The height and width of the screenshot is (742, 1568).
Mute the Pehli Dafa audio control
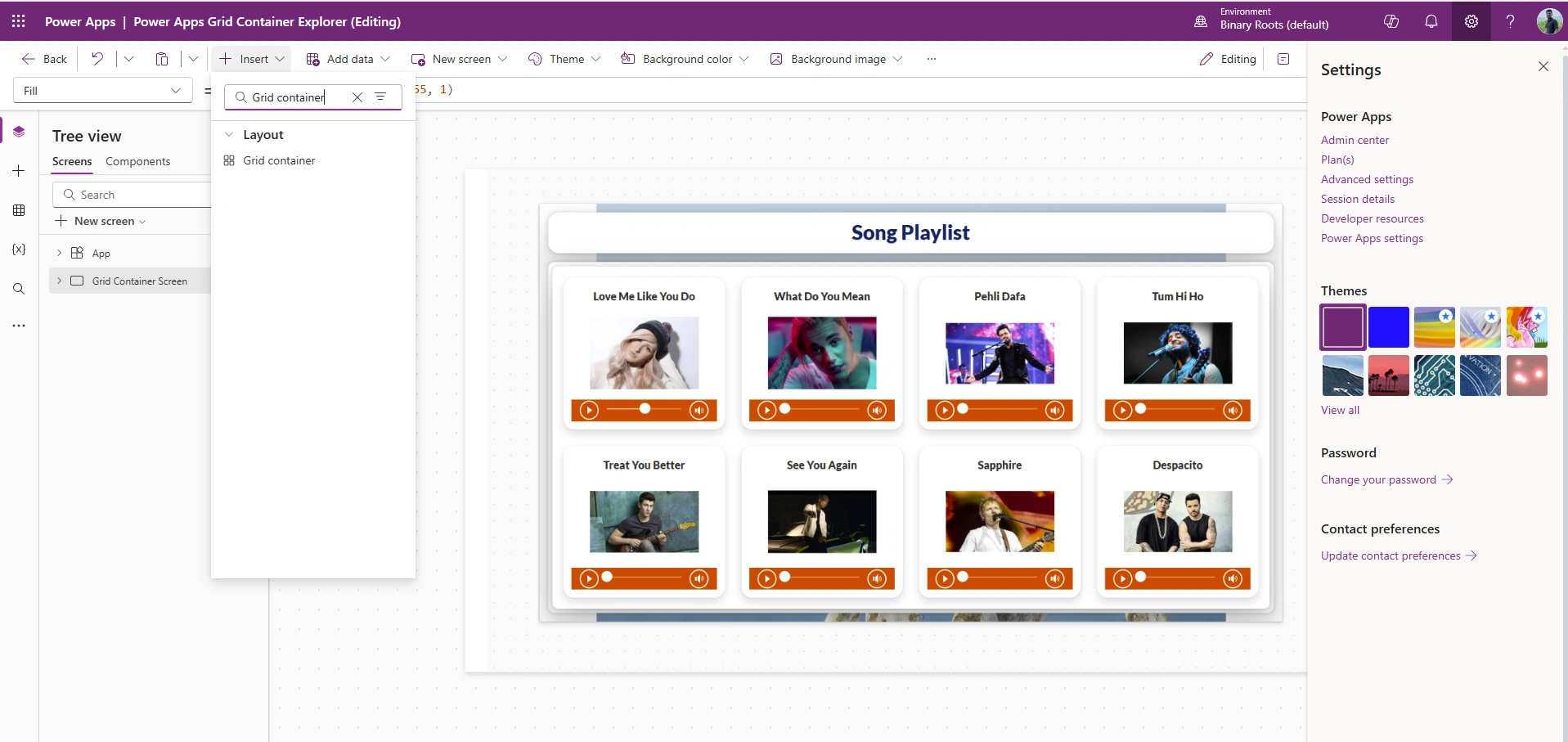pyautogui.click(x=1055, y=410)
